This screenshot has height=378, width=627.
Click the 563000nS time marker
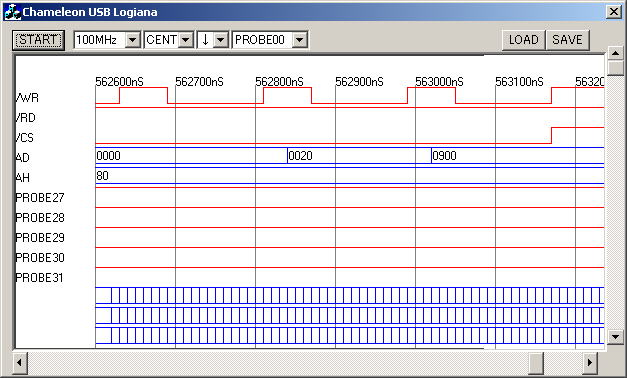click(x=439, y=82)
